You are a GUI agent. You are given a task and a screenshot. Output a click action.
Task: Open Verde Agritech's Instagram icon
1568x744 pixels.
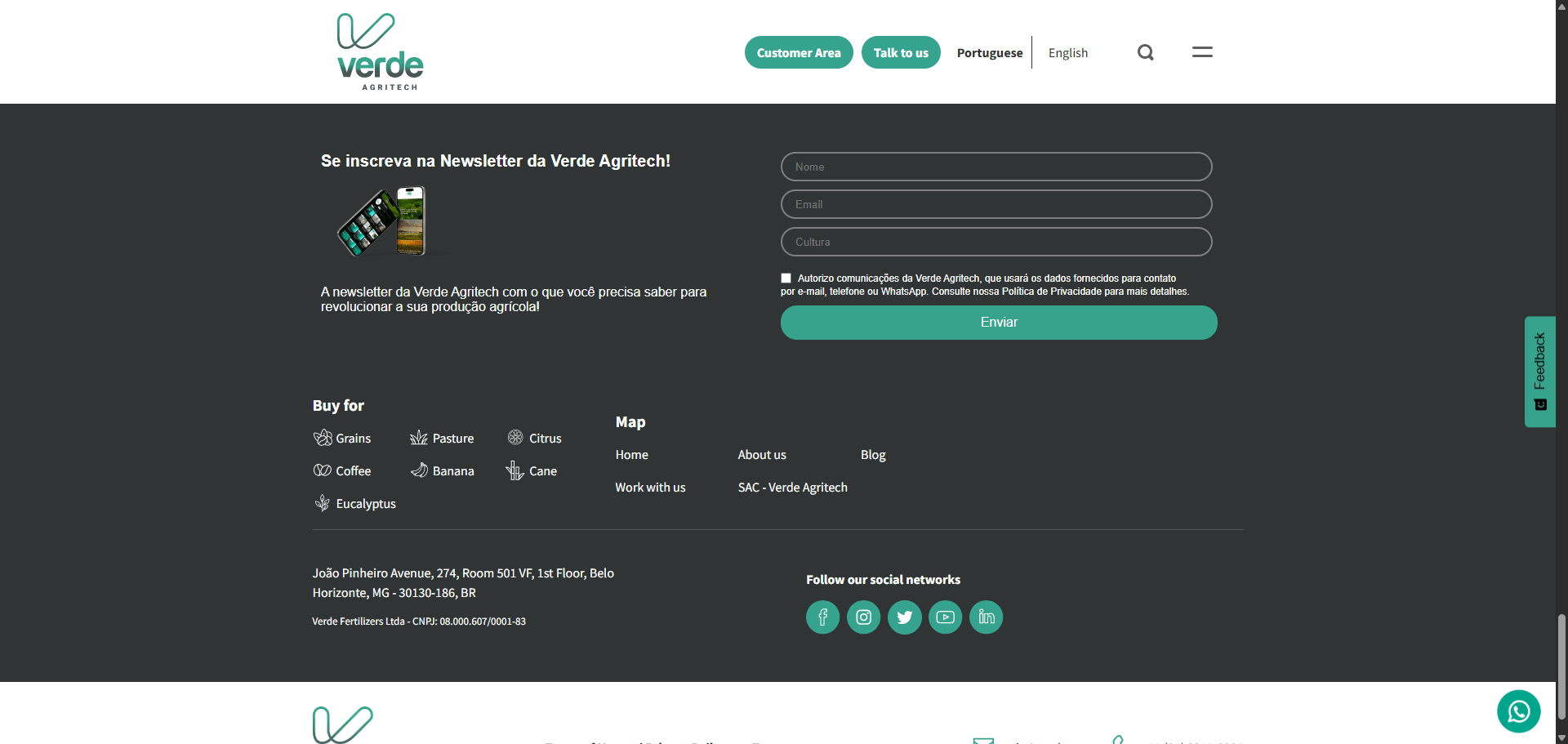coord(863,617)
